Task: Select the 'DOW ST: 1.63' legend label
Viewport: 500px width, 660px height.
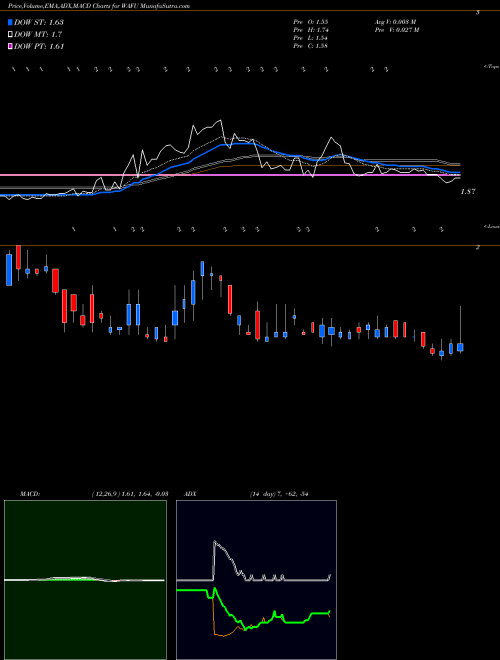Action: coord(39,22)
